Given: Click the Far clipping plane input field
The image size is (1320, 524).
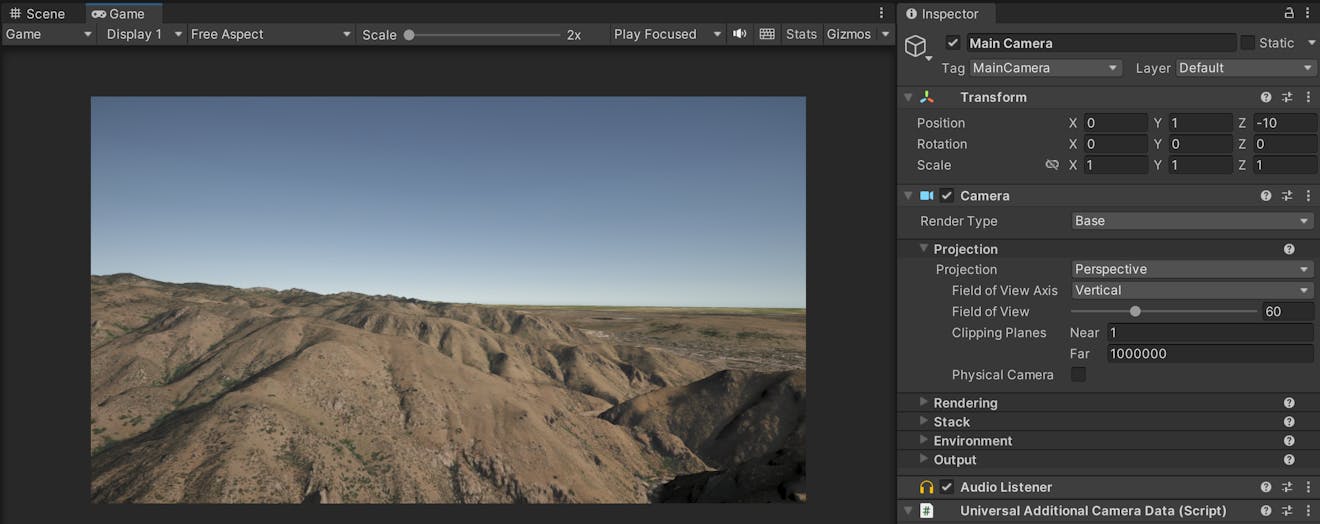Looking at the screenshot, I should click(x=1209, y=354).
